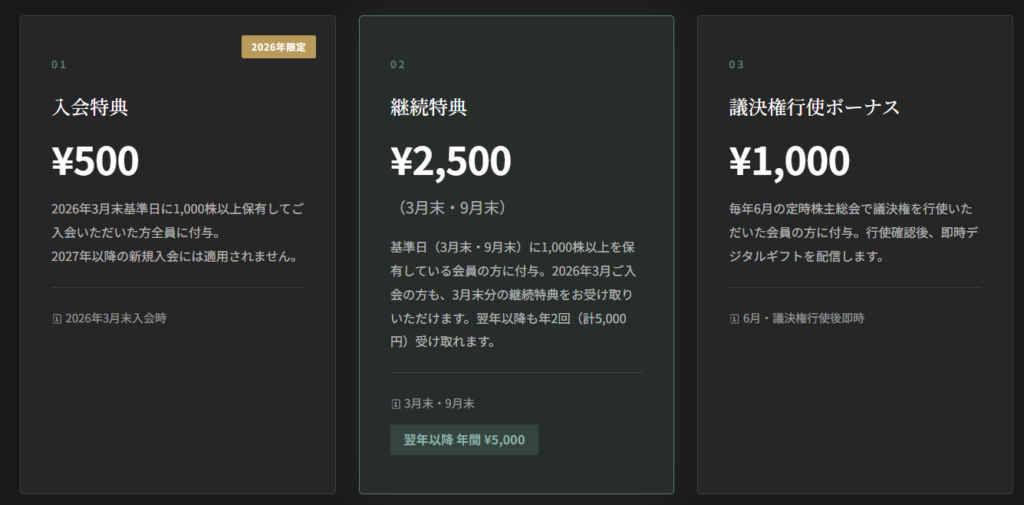The height and width of the screenshot is (505, 1024).
Task: Click the ¥2,500 amount
Action: pos(450,161)
